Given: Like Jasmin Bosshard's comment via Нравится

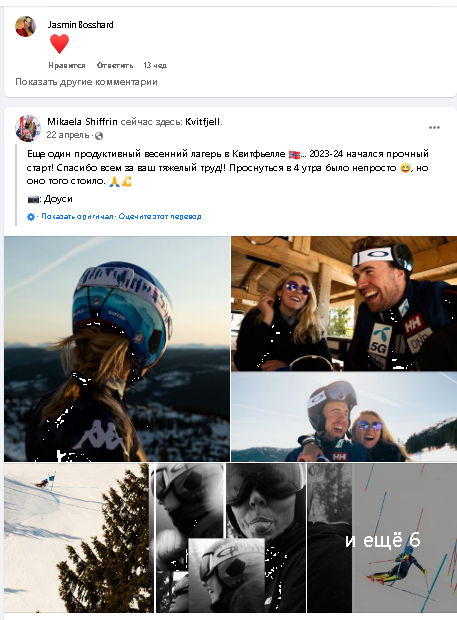Looking at the screenshot, I should [67, 65].
